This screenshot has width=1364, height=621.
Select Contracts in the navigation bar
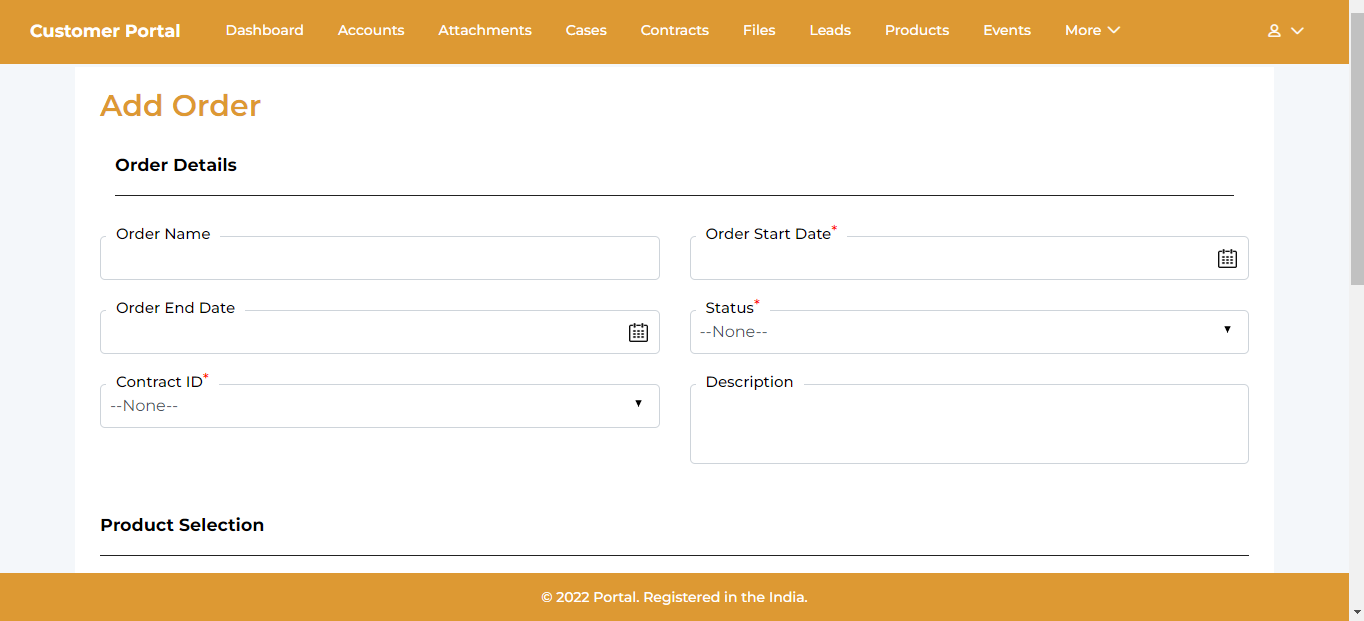[675, 31]
